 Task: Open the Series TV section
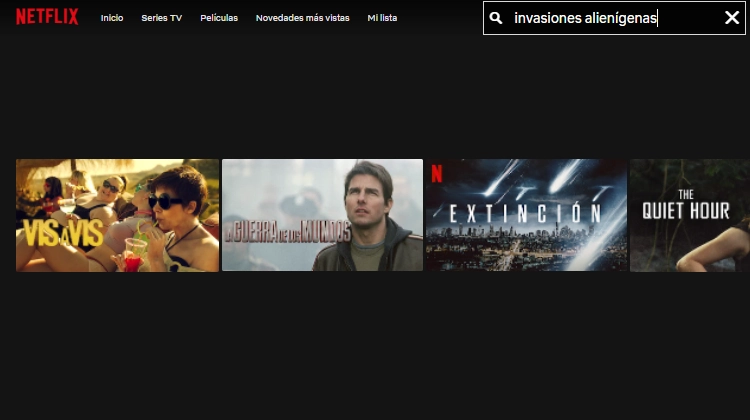click(x=162, y=18)
